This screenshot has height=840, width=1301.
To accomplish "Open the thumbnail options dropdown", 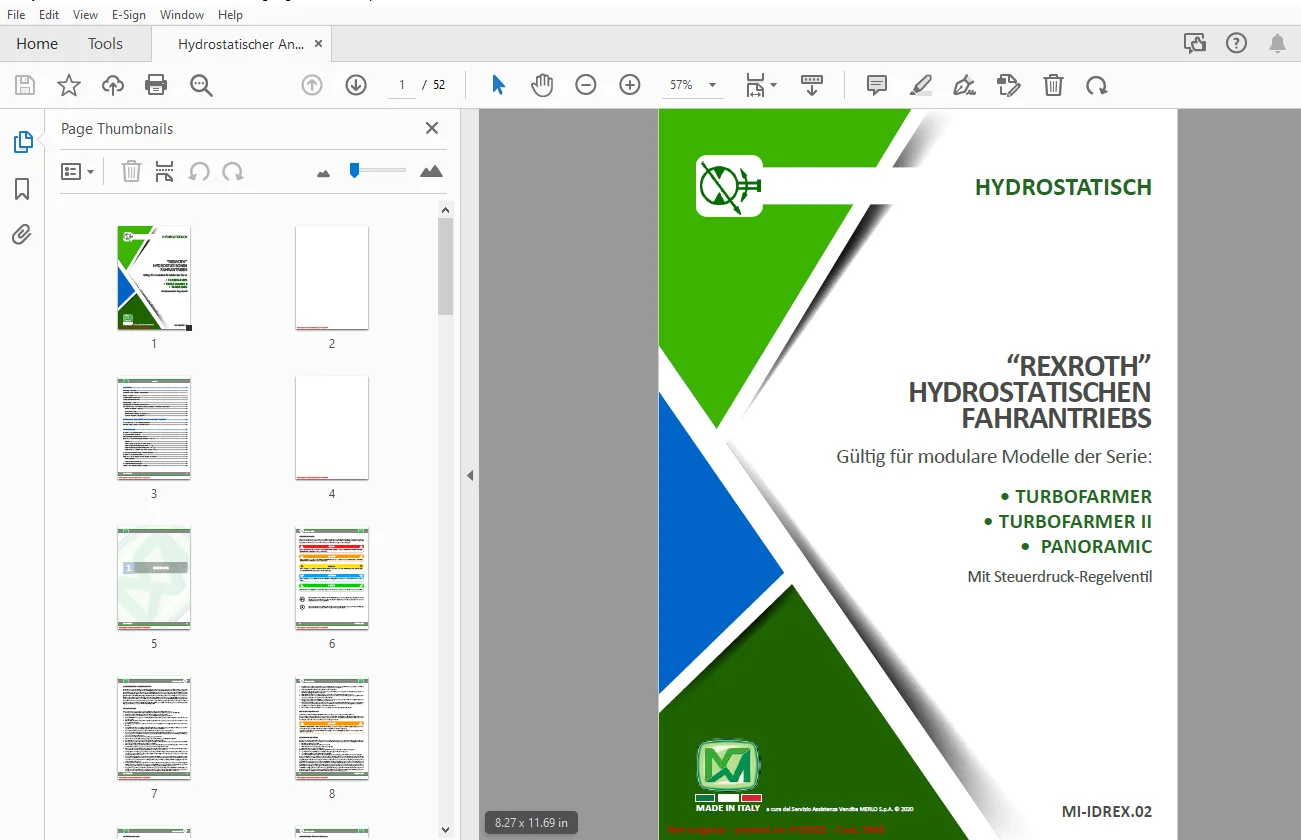I will coord(78,172).
